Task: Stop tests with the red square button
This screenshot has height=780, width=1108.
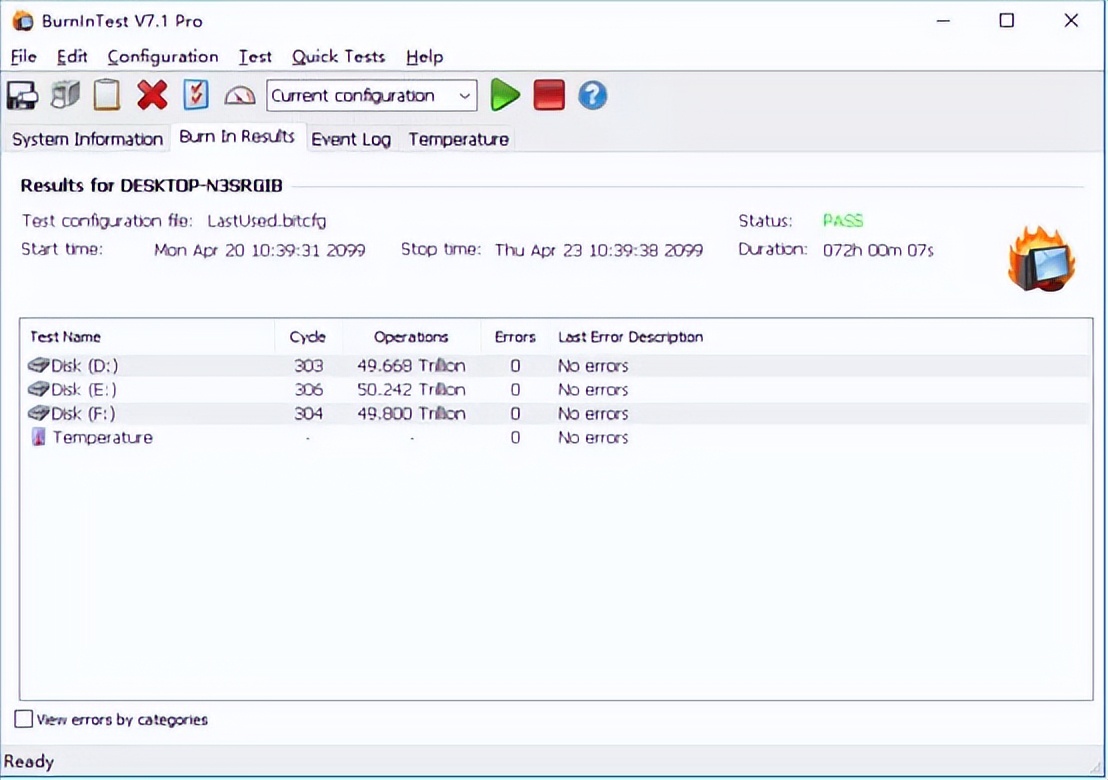Action: [549, 96]
